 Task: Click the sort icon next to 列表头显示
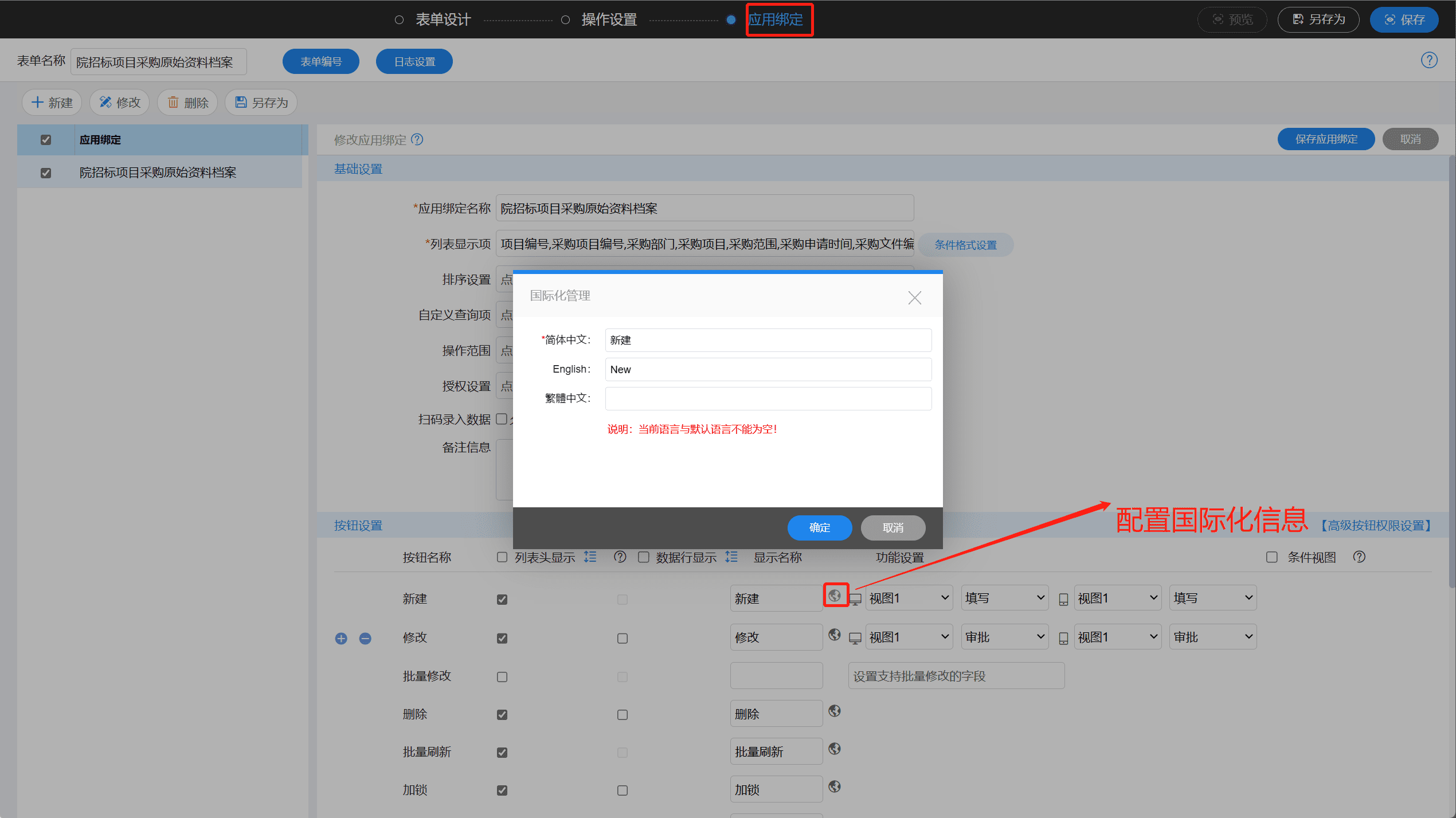point(590,557)
